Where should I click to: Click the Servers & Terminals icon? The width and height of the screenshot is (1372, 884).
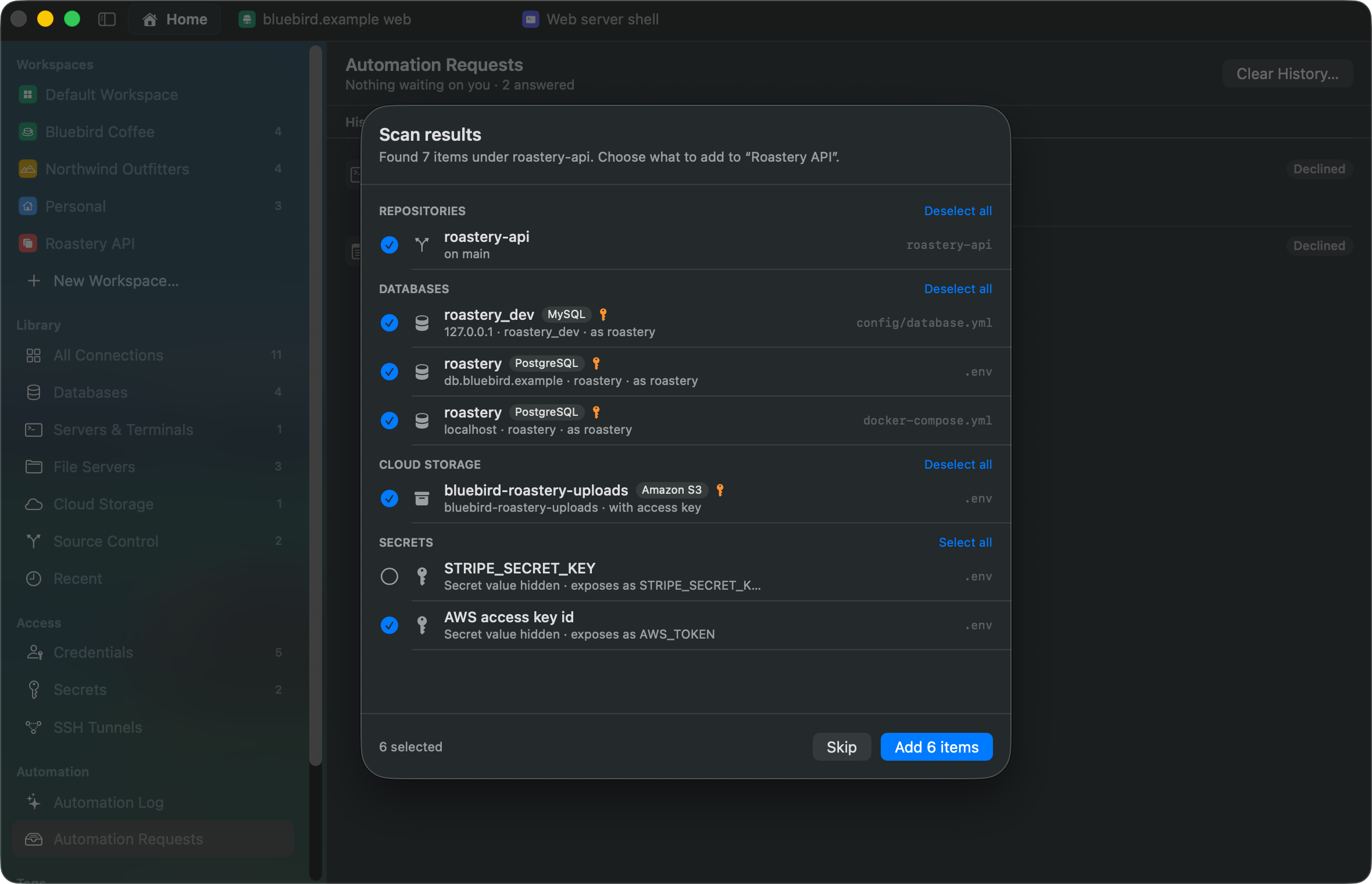pyautogui.click(x=34, y=429)
